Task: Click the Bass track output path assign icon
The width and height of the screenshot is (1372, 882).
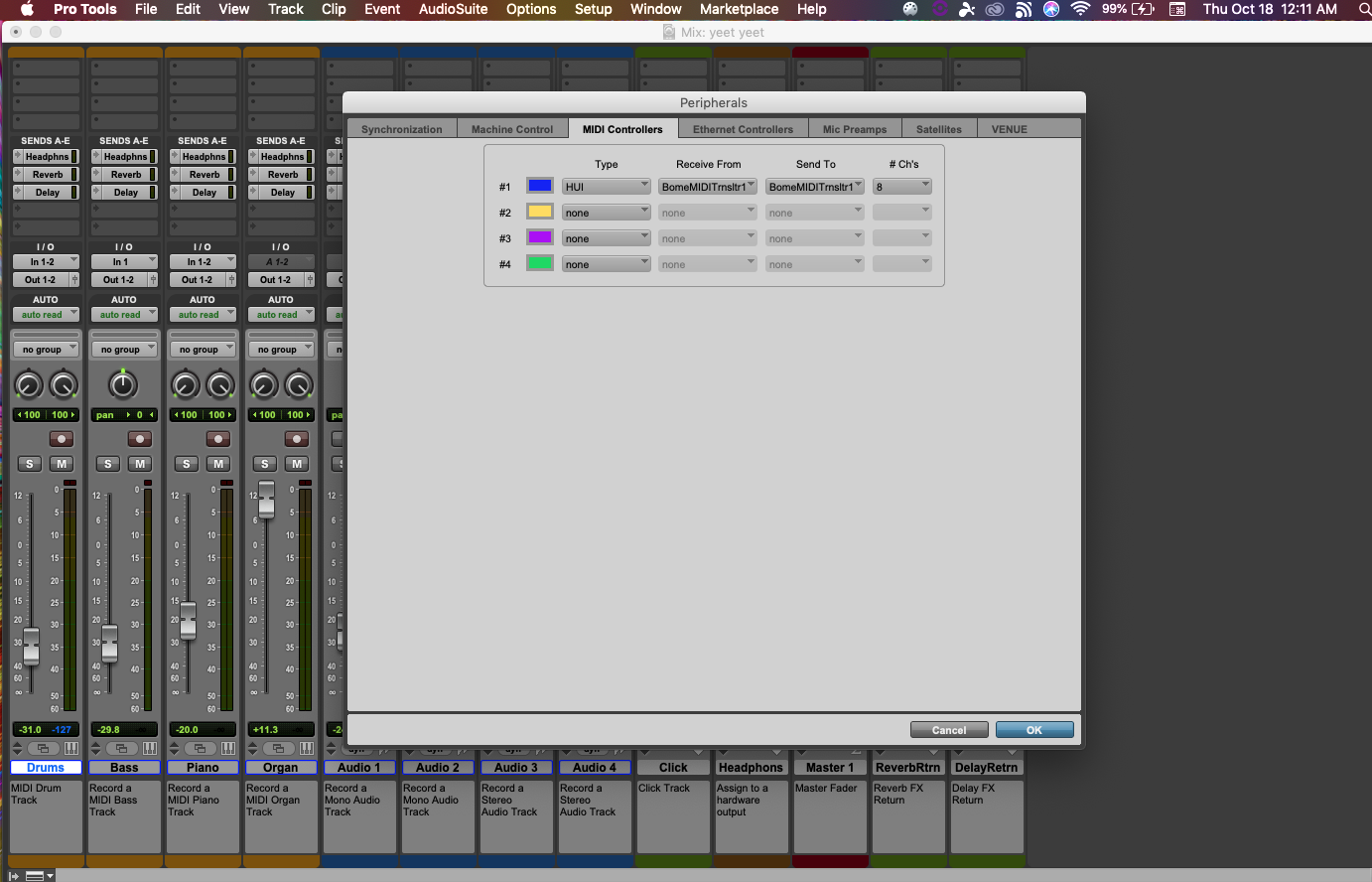Action: tap(153, 280)
